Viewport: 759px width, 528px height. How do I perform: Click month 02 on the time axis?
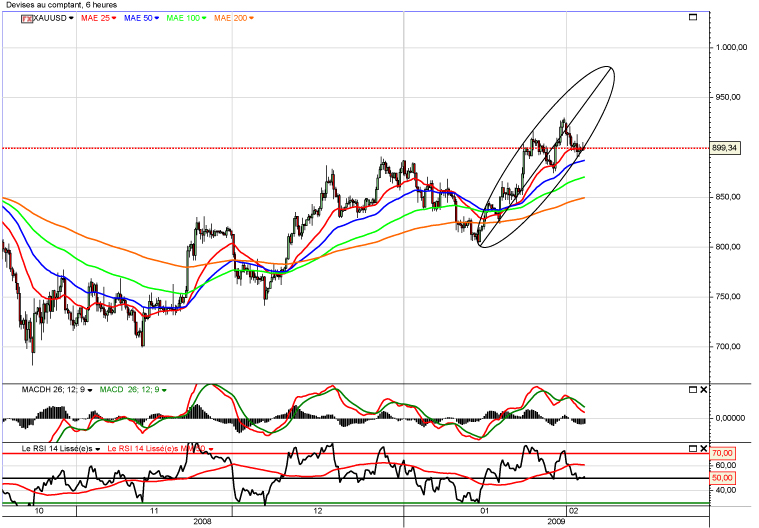[x=574, y=511]
